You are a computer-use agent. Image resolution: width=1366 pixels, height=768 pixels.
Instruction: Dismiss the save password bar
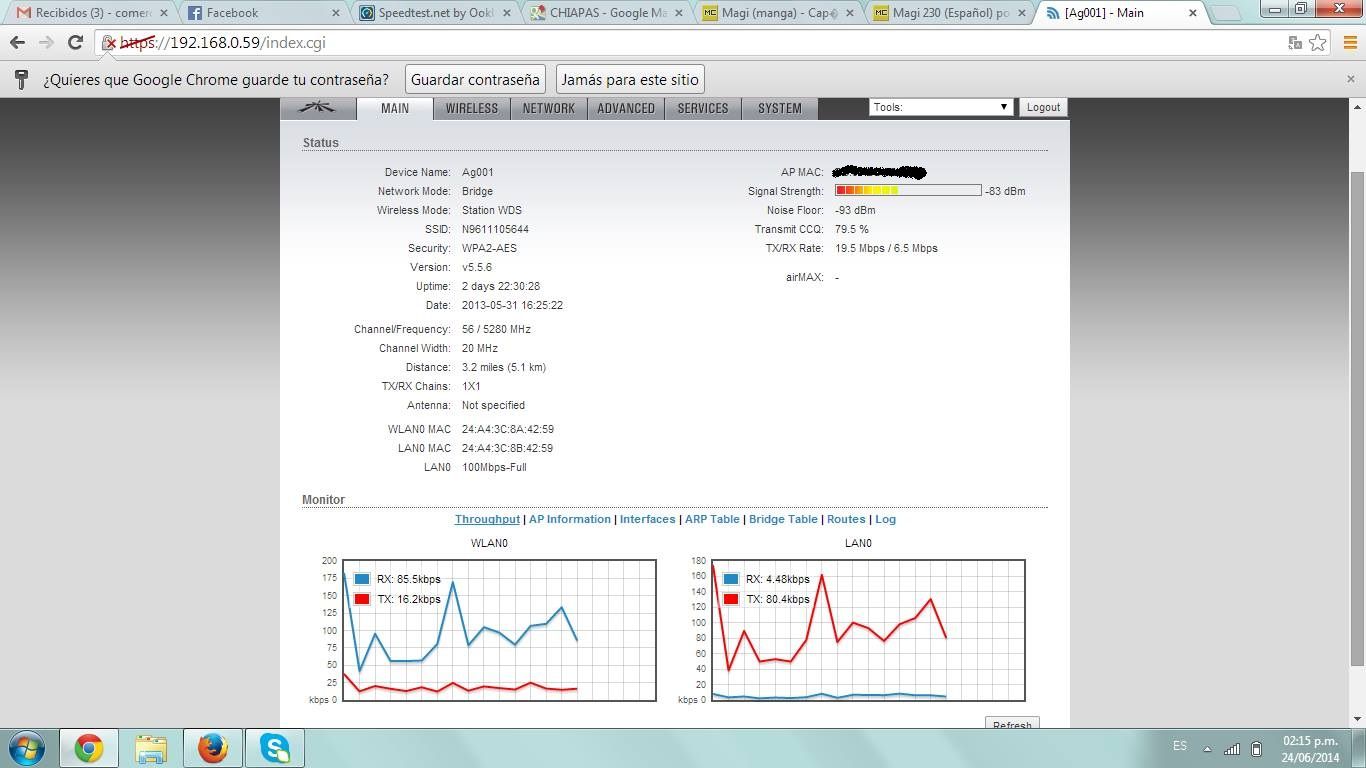pos(1350,79)
